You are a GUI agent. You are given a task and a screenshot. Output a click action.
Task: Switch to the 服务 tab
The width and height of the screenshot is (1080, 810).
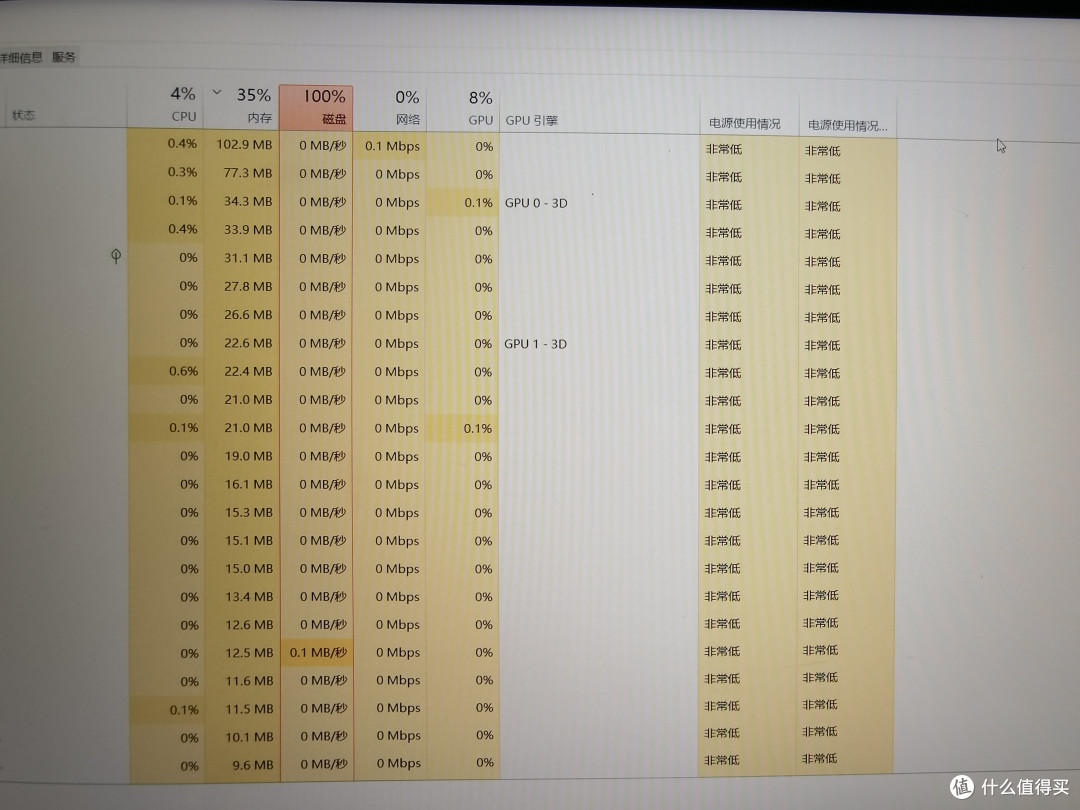click(63, 57)
